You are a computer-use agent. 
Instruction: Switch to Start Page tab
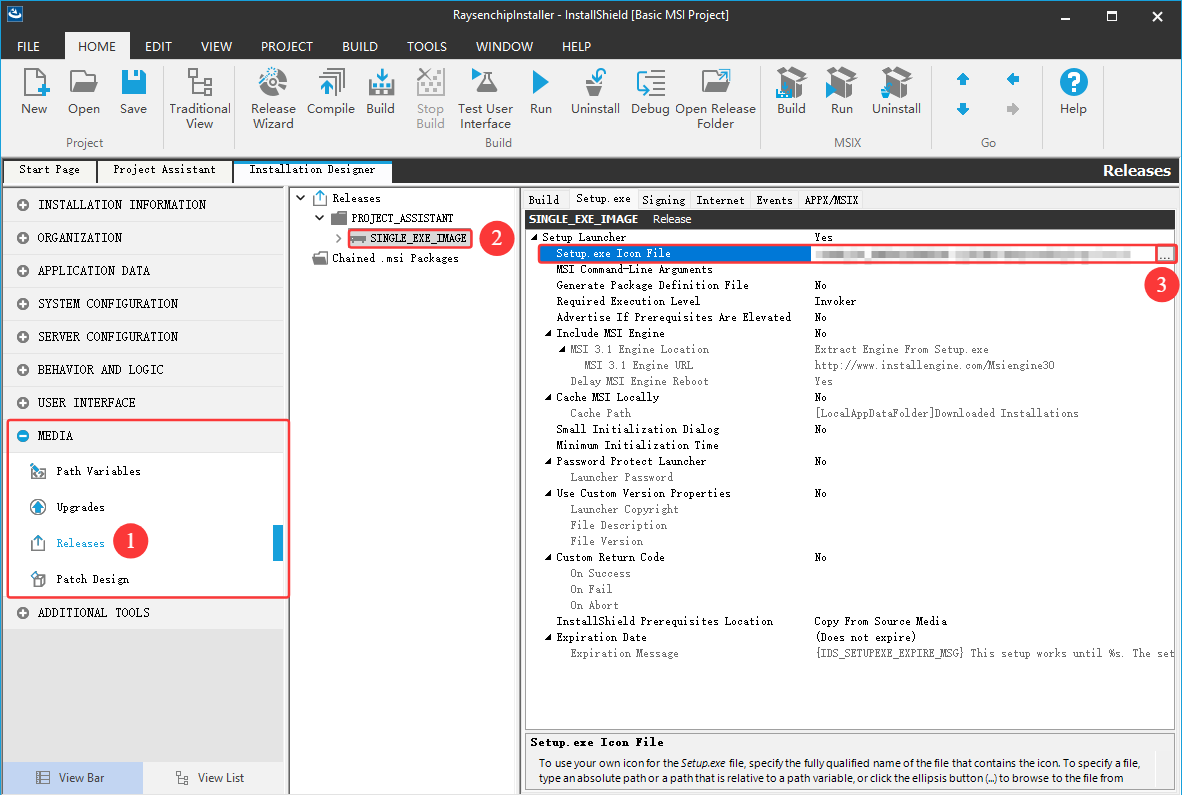(x=49, y=170)
